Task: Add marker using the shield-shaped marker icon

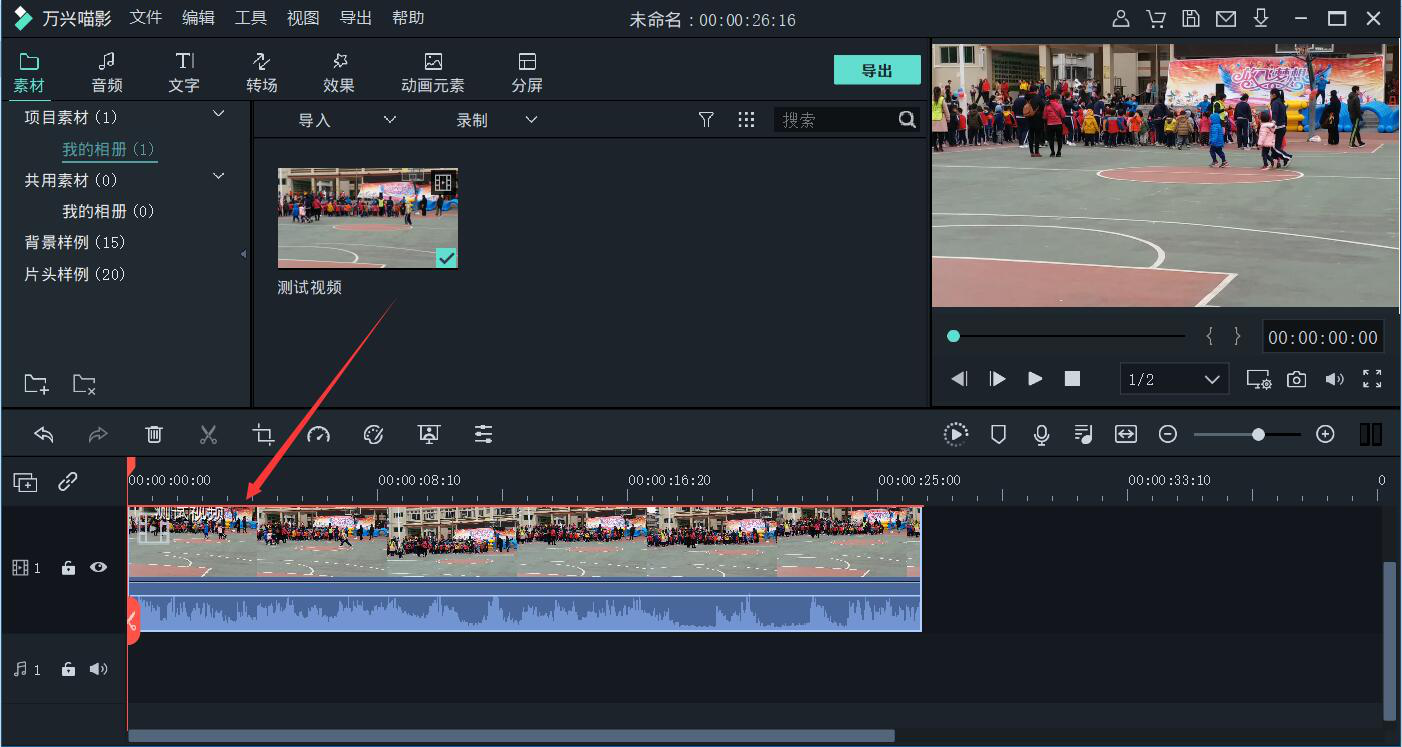Action: click(x=997, y=434)
